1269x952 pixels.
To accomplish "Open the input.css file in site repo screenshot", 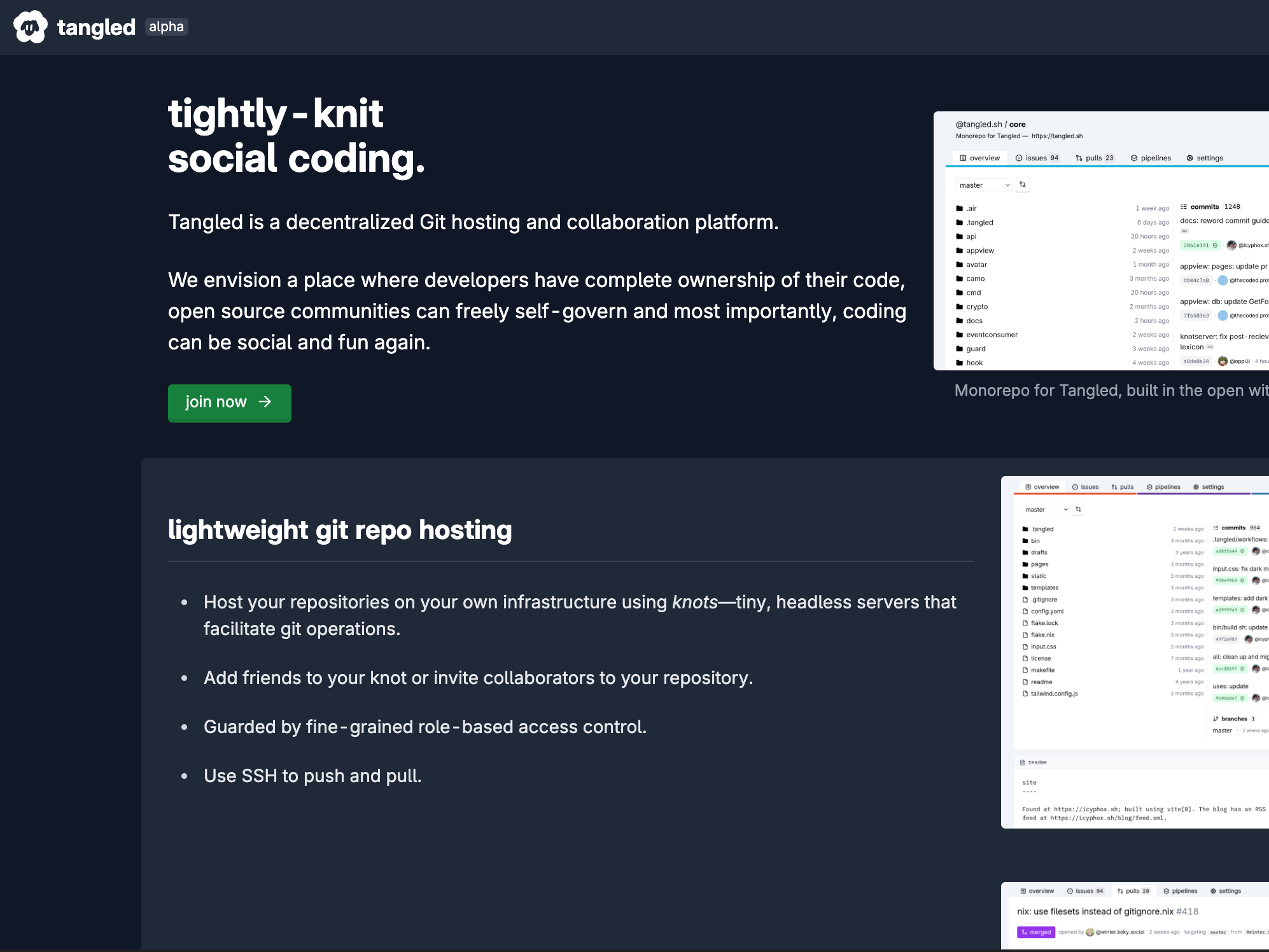I will pyautogui.click(x=1039, y=647).
